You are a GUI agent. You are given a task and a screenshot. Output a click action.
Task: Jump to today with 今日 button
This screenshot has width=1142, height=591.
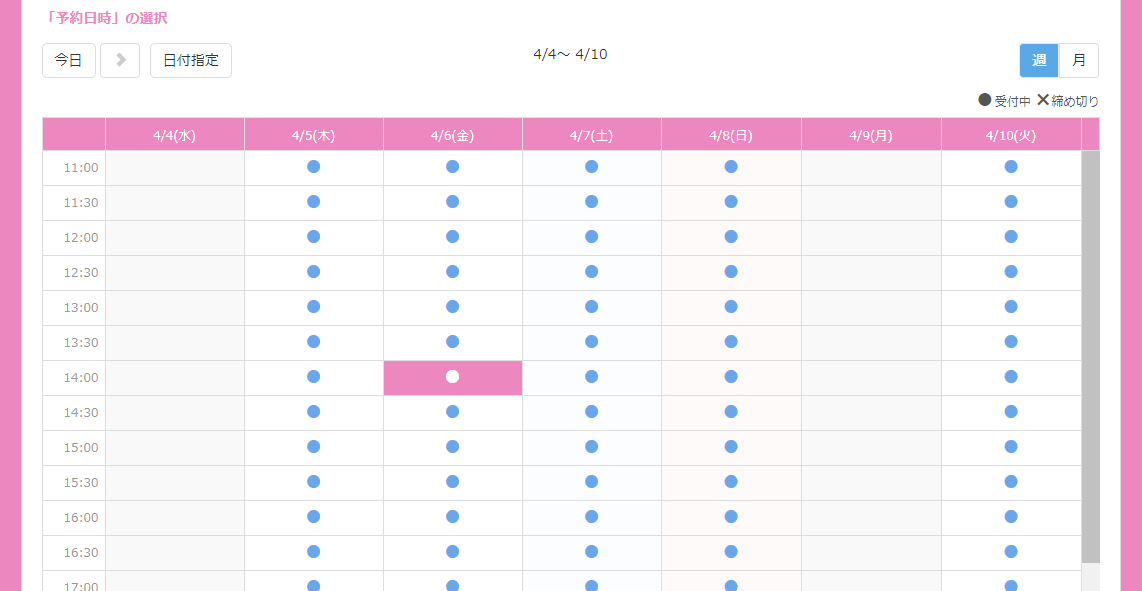(x=68, y=60)
